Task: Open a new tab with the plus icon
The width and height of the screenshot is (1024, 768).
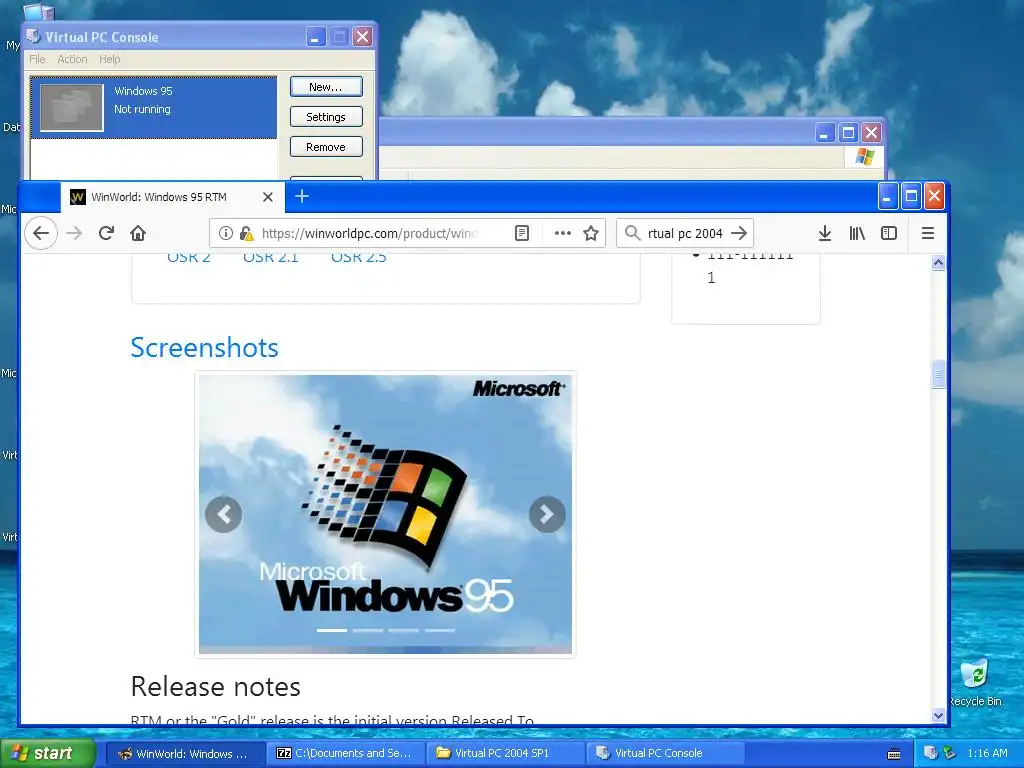Action: pos(302,197)
